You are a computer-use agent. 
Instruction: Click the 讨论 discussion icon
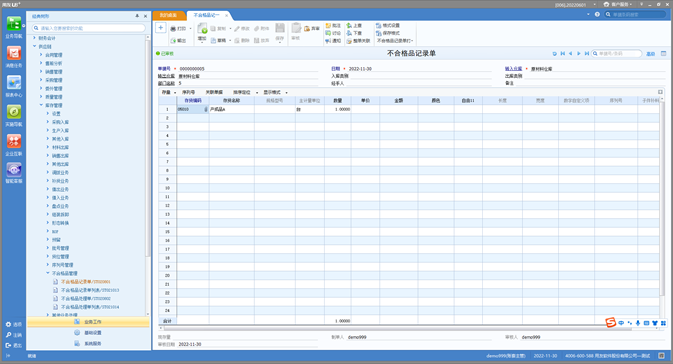tap(328, 33)
